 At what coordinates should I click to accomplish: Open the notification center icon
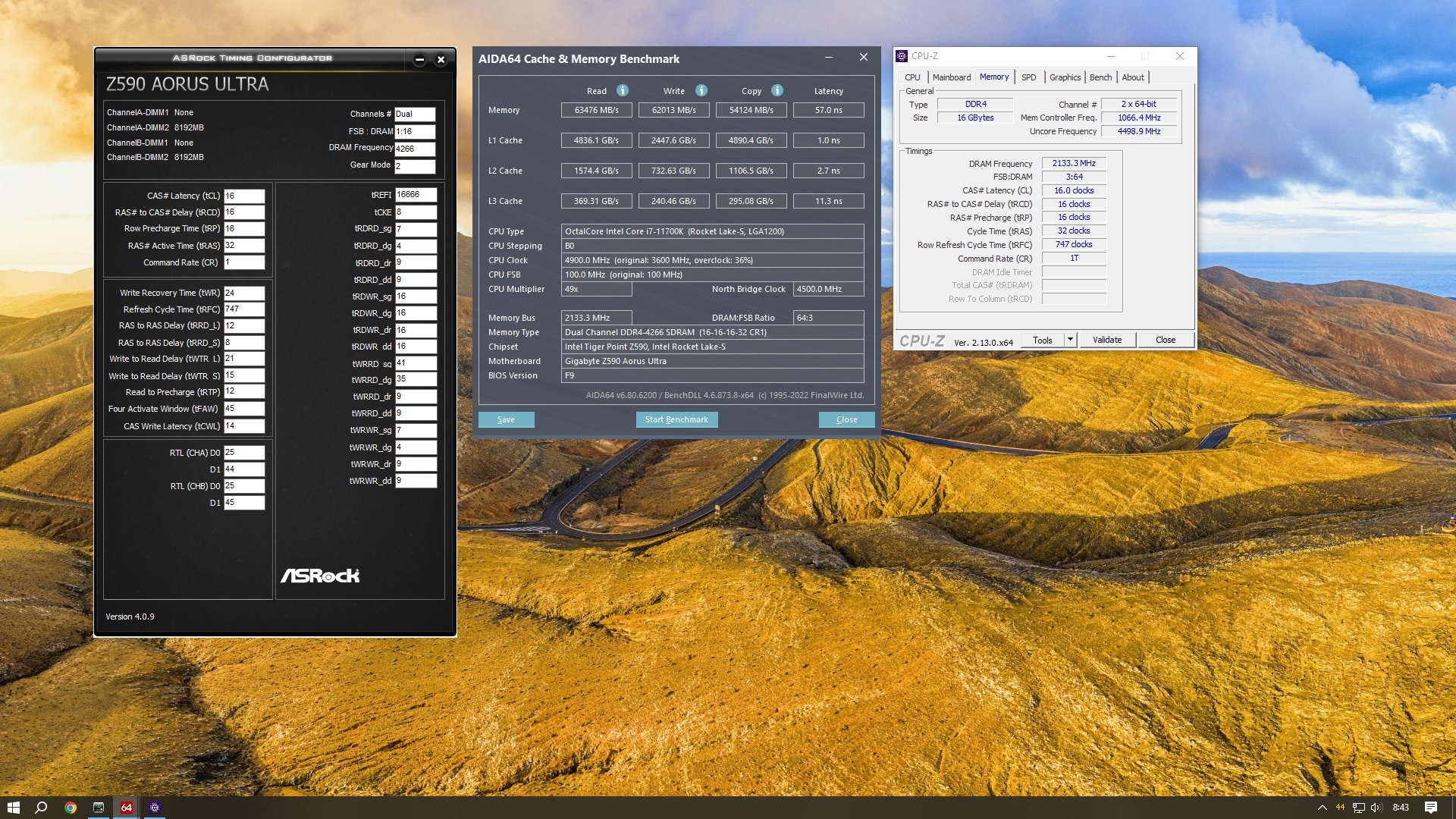point(1431,808)
